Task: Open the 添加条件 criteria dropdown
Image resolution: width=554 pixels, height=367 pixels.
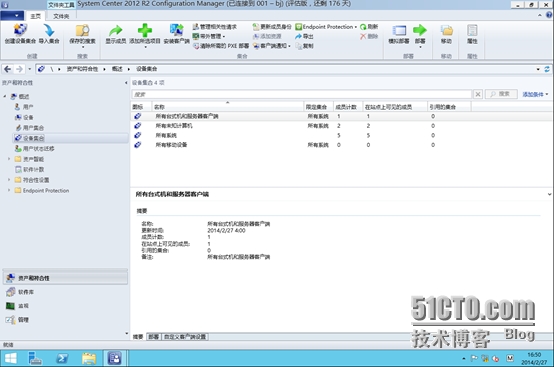Action: (x=535, y=94)
